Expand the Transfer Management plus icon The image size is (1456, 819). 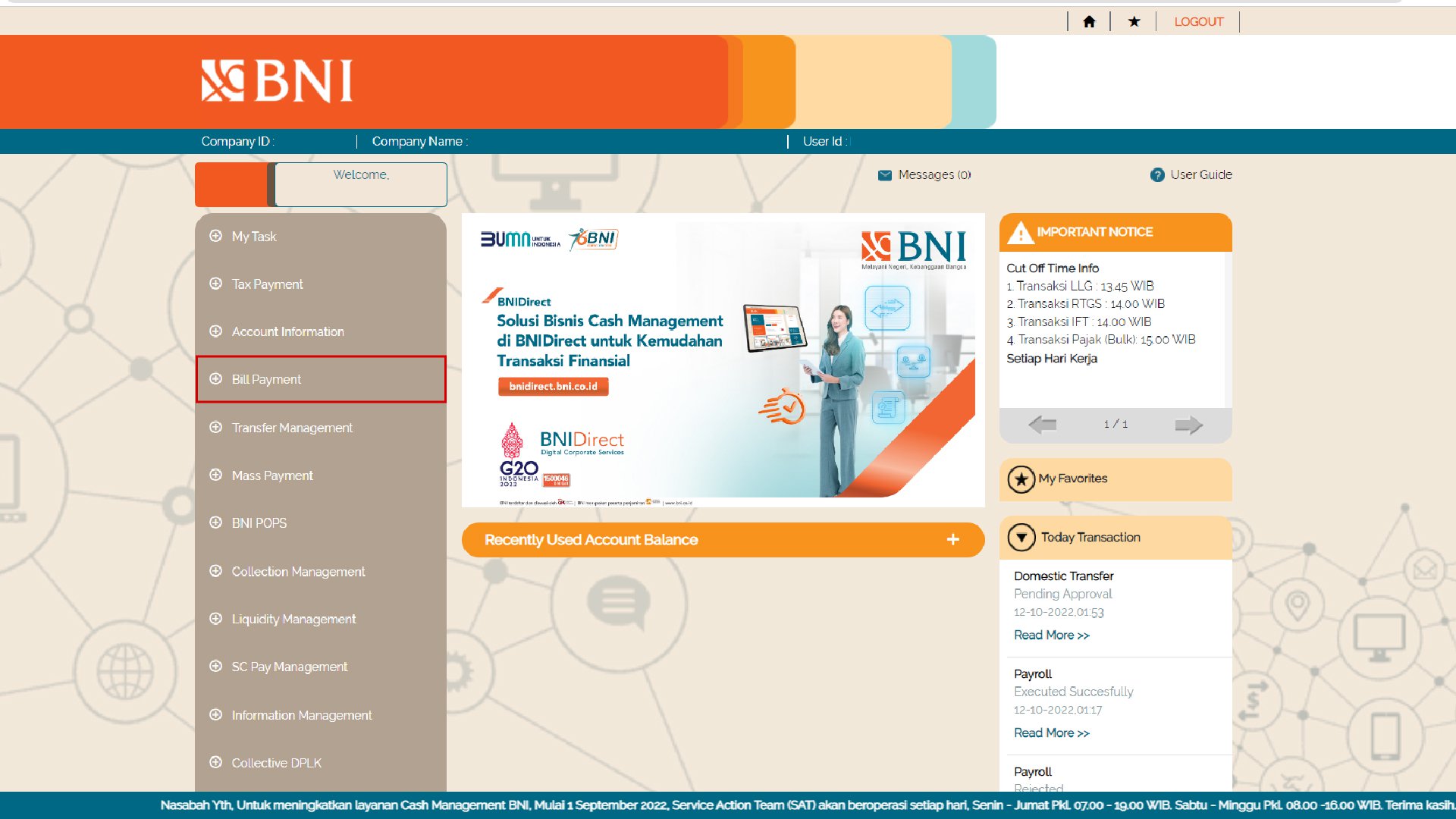(215, 428)
